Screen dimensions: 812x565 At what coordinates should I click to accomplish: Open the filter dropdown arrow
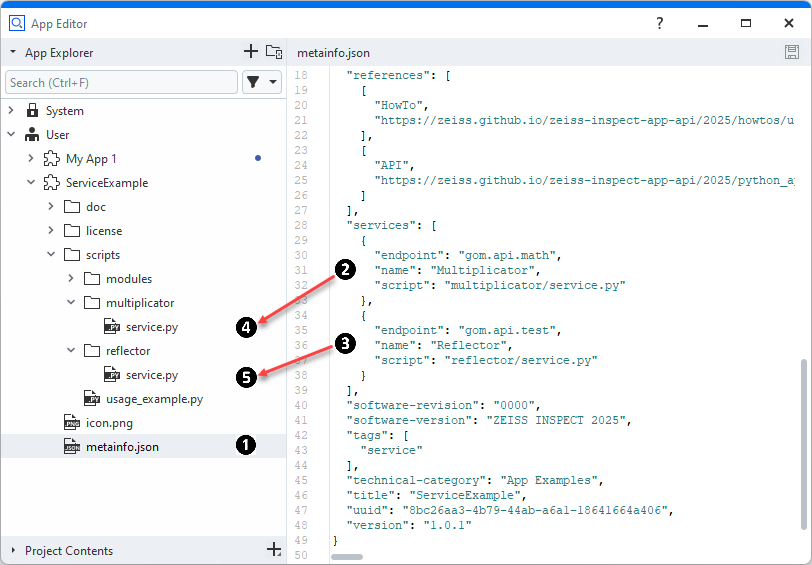click(273, 82)
